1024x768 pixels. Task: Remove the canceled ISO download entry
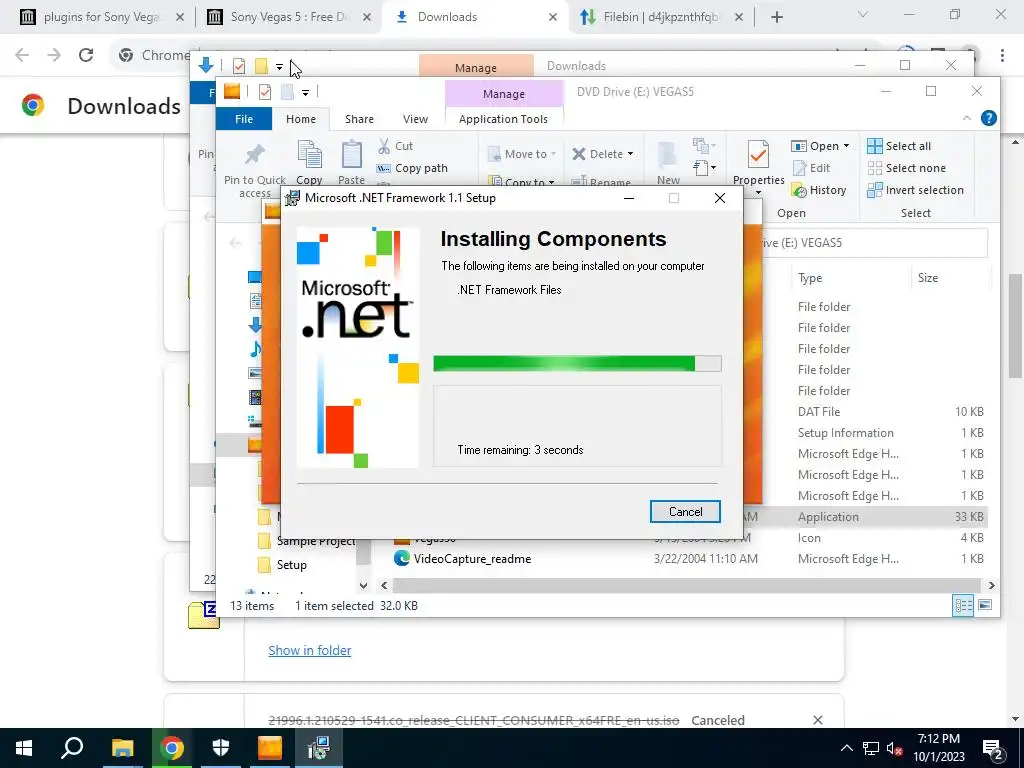818,720
